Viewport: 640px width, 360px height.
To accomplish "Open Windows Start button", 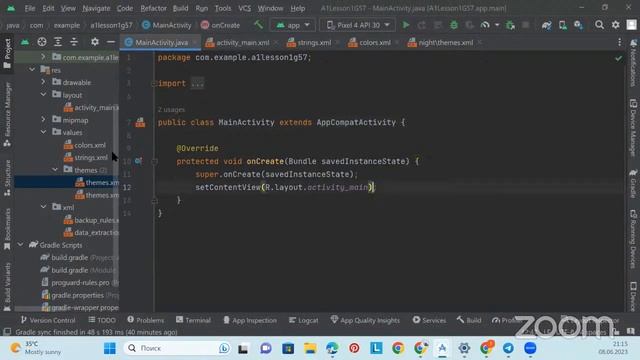I will pyautogui.click(x=109, y=348).
